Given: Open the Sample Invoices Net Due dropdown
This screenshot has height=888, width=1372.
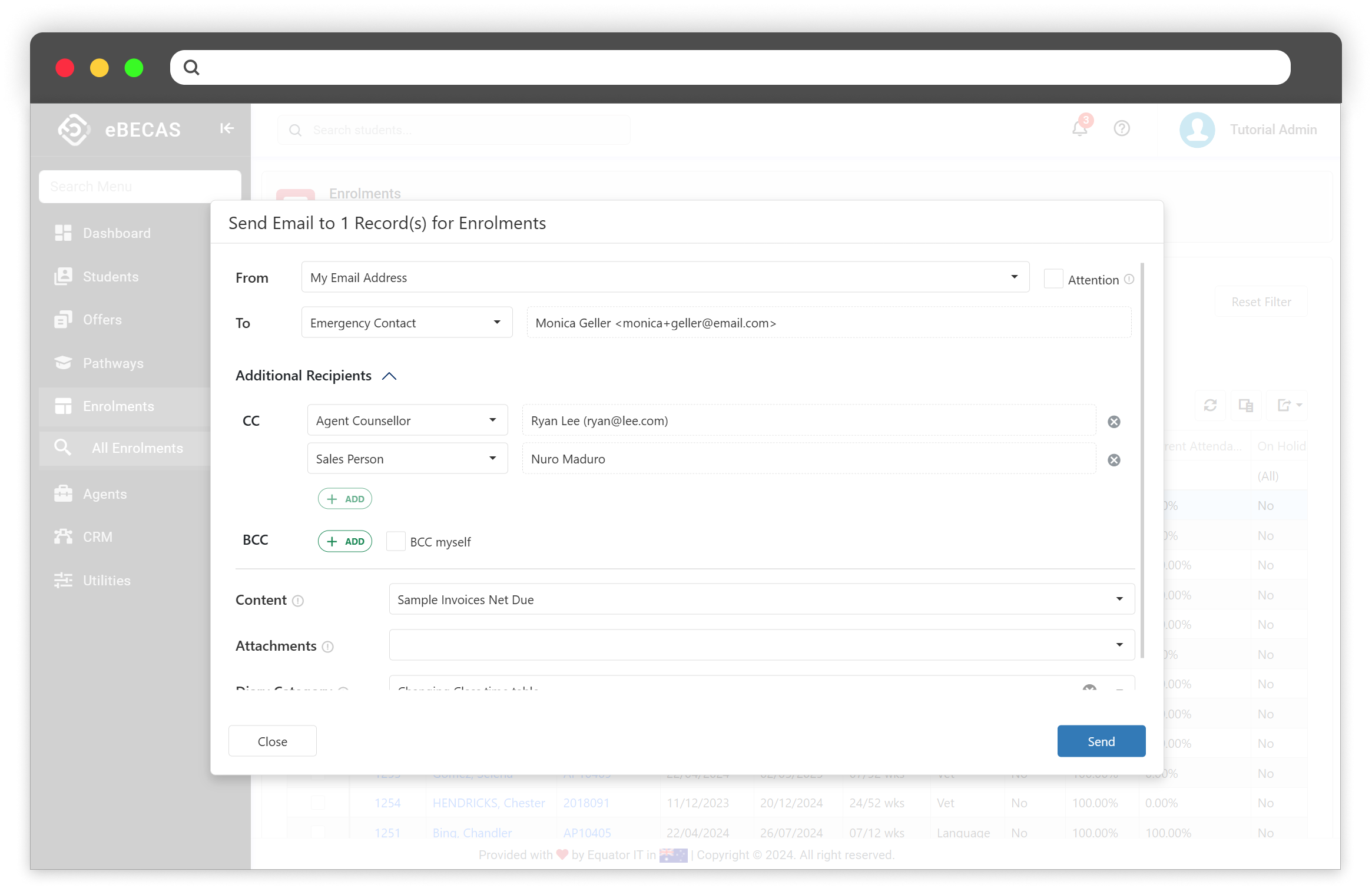Looking at the screenshot, I should point(761,599).
